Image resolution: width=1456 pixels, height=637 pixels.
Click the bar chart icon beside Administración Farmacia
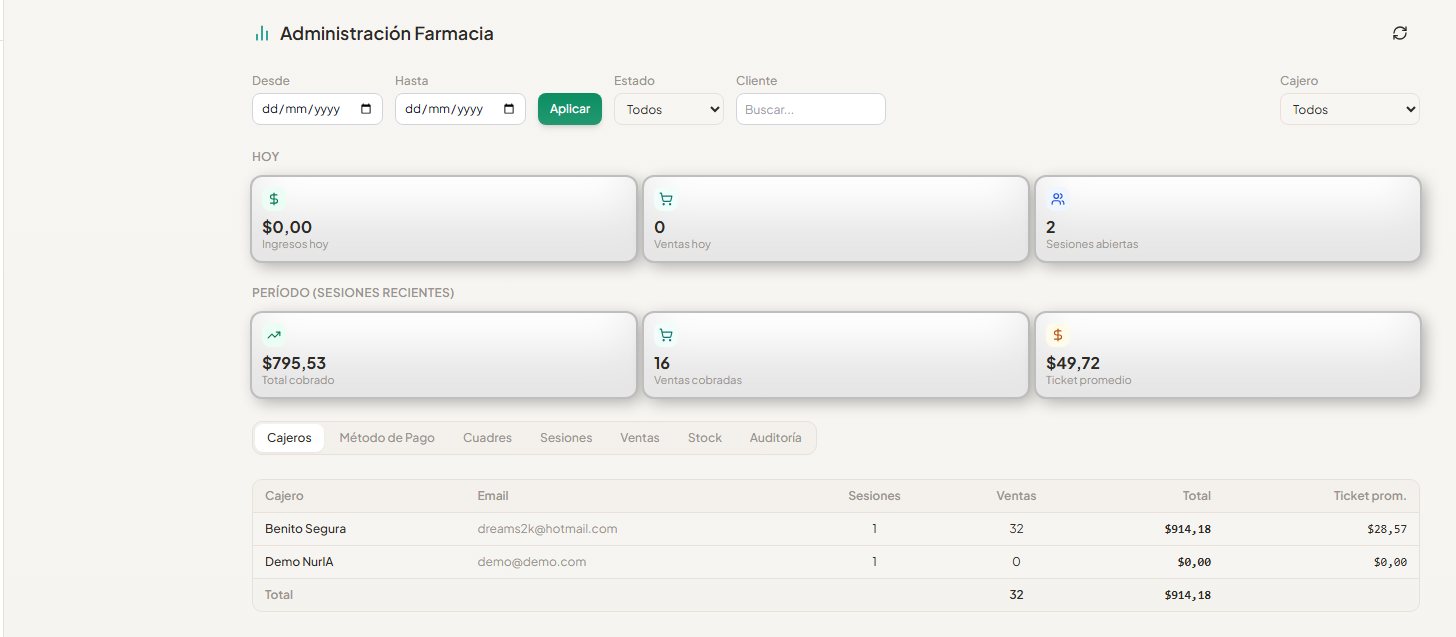[x=262, y=34]
